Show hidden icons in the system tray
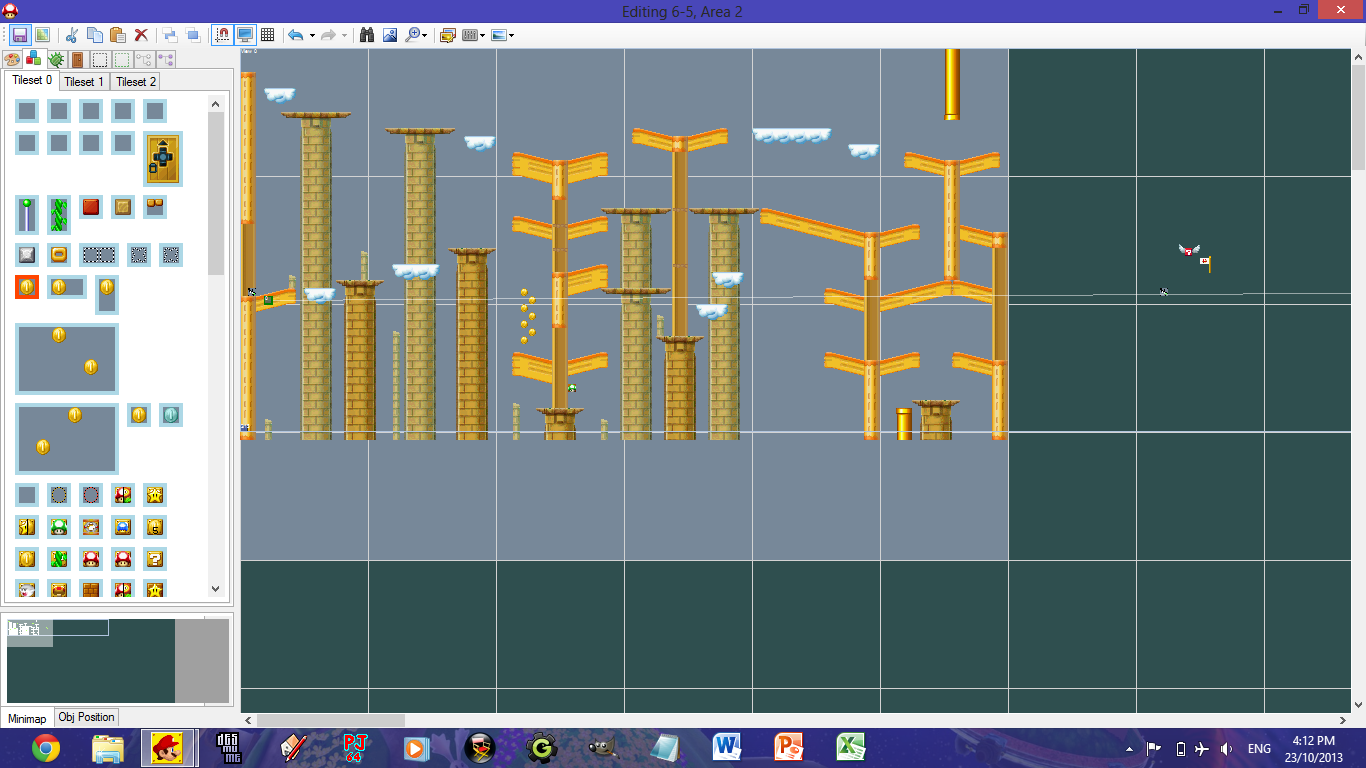Screen dimensions: 1366x768 click(1130, 749)
